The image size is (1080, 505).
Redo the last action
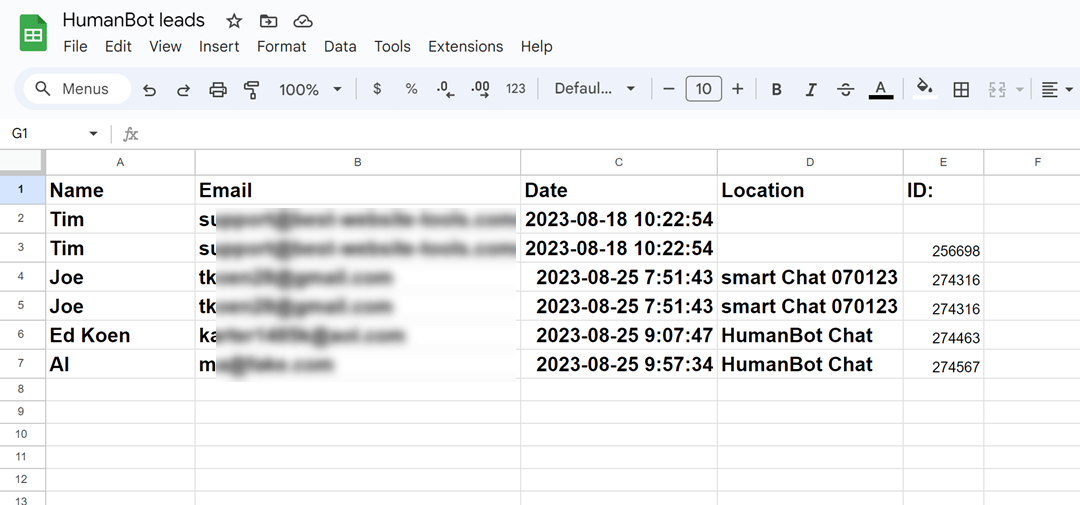coord(183,90)
